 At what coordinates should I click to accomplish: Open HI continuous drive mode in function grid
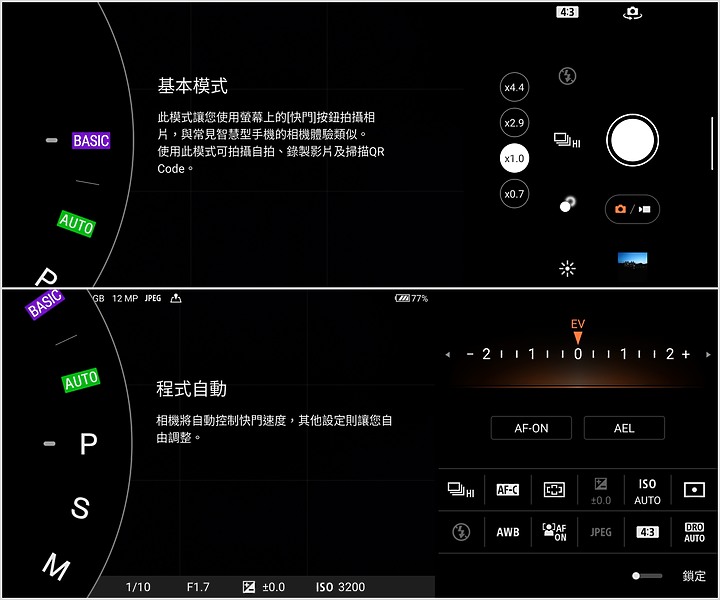tap(461, 490)
